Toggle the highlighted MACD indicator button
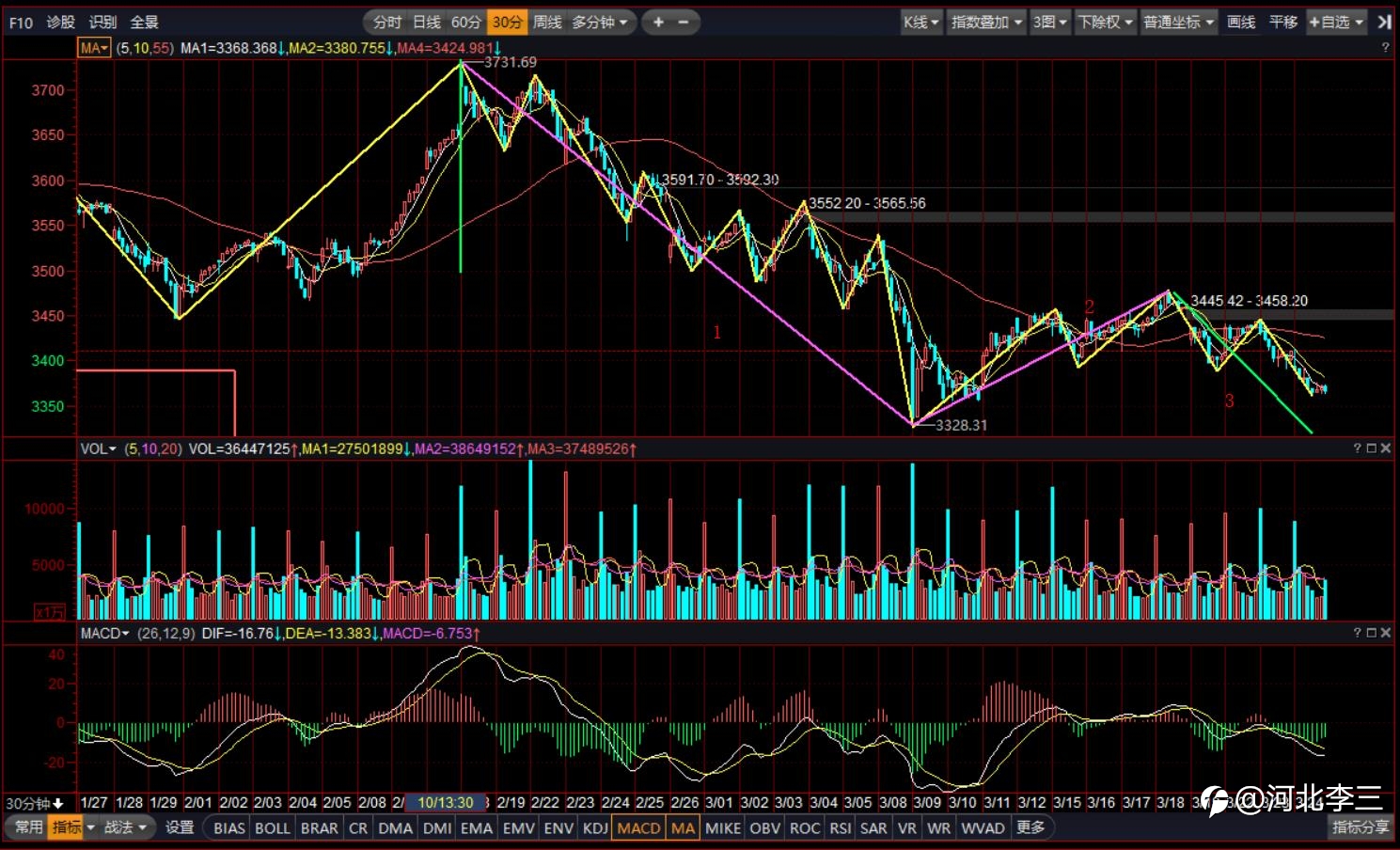This screenshot has width=1400, height=850. [x=639, y=827]
